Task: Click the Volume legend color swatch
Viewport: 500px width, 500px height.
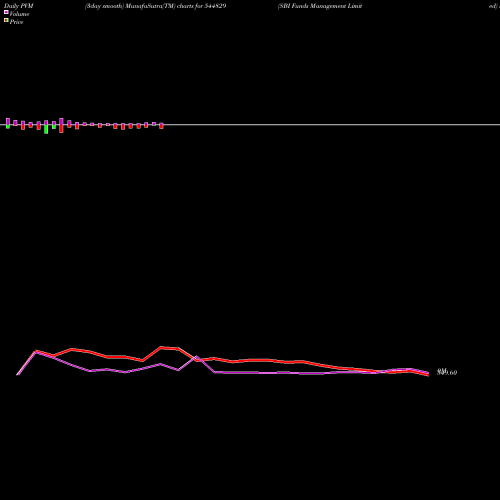Action: [6, 12]
